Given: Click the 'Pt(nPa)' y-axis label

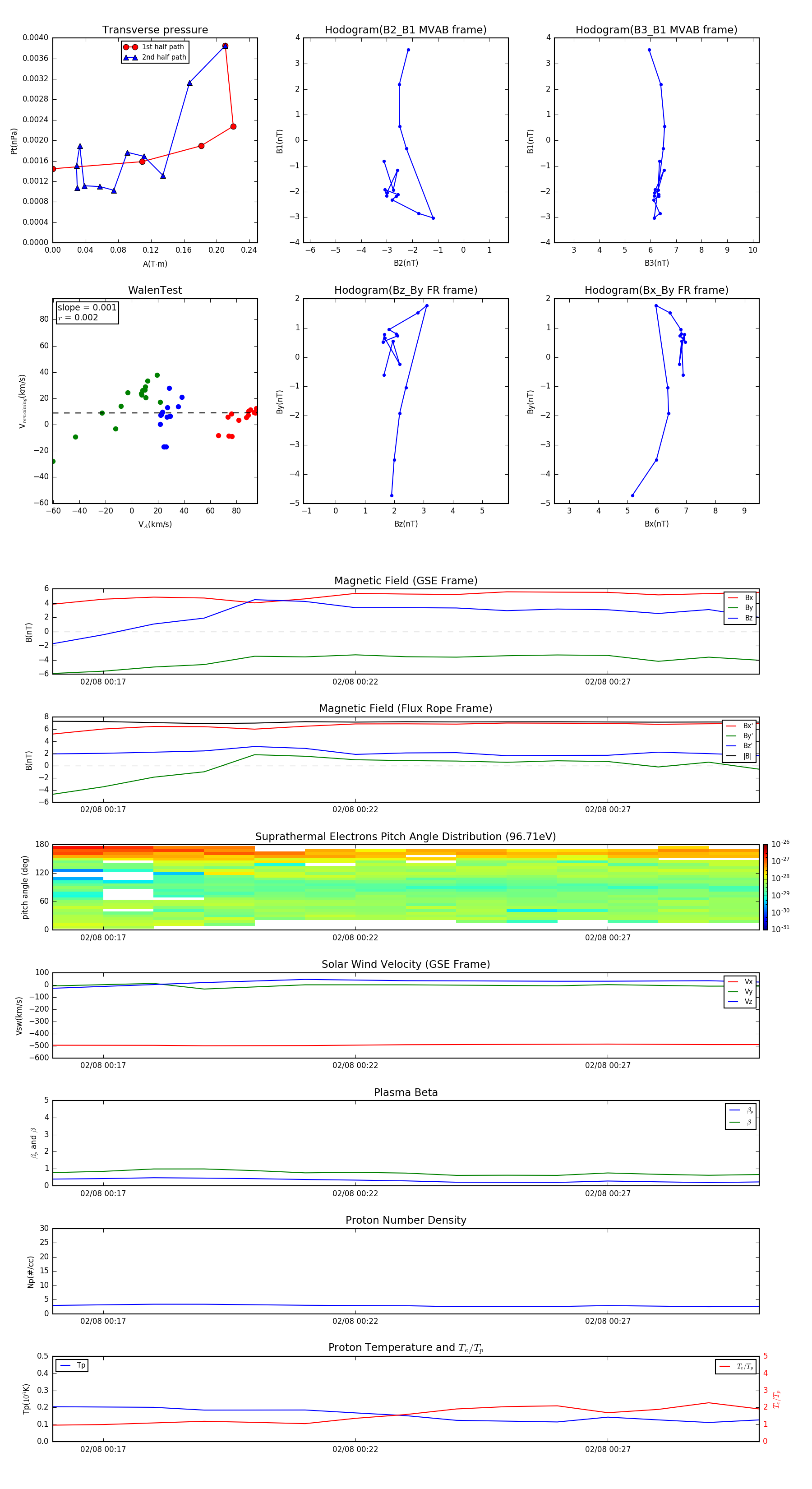Looking at the screenshot, I should click(14, 141).
